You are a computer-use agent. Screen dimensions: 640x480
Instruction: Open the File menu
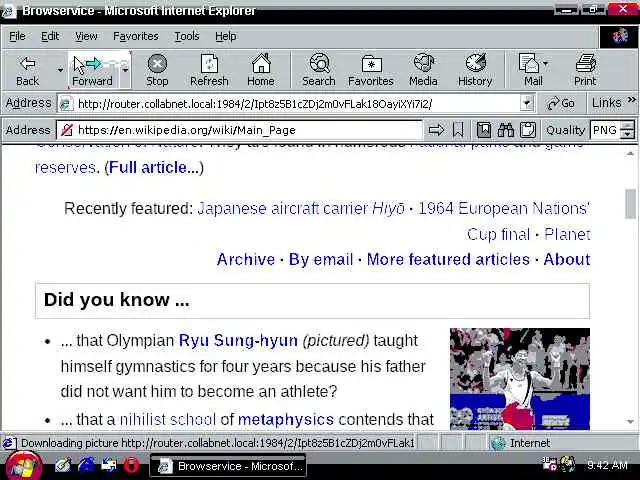(x=17, y=36)
